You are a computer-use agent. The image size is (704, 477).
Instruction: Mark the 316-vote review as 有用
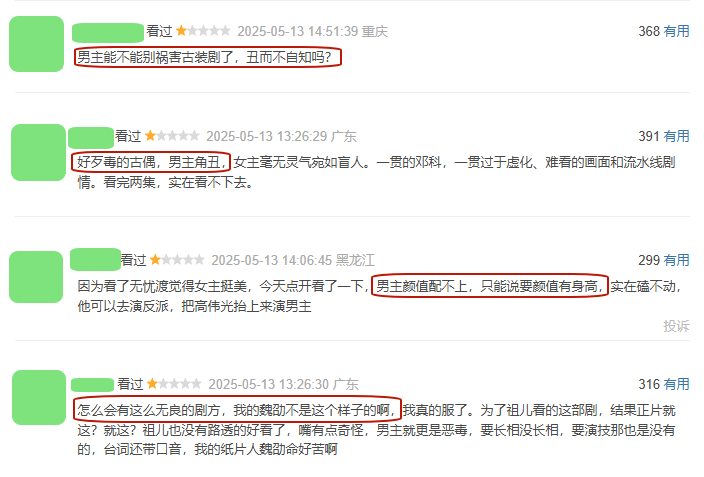coord(676,384)
